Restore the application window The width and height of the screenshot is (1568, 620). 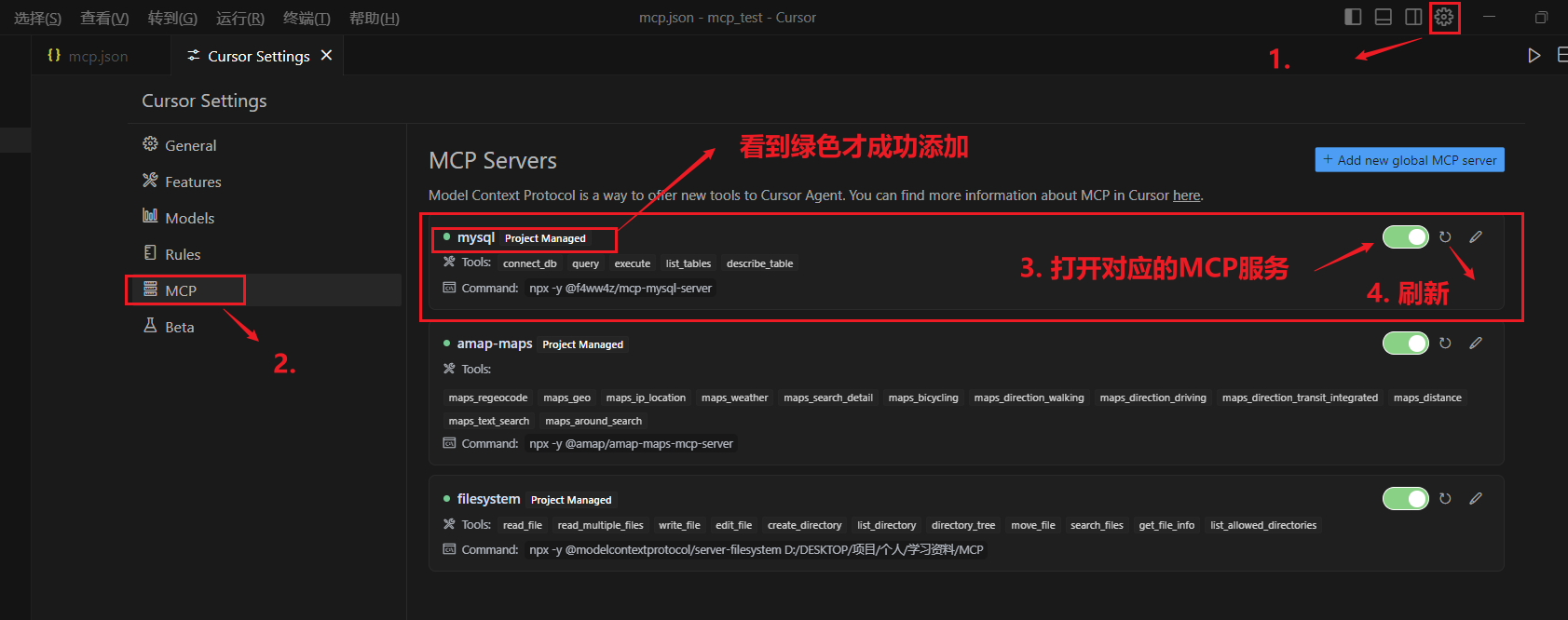coord(1541,17)
